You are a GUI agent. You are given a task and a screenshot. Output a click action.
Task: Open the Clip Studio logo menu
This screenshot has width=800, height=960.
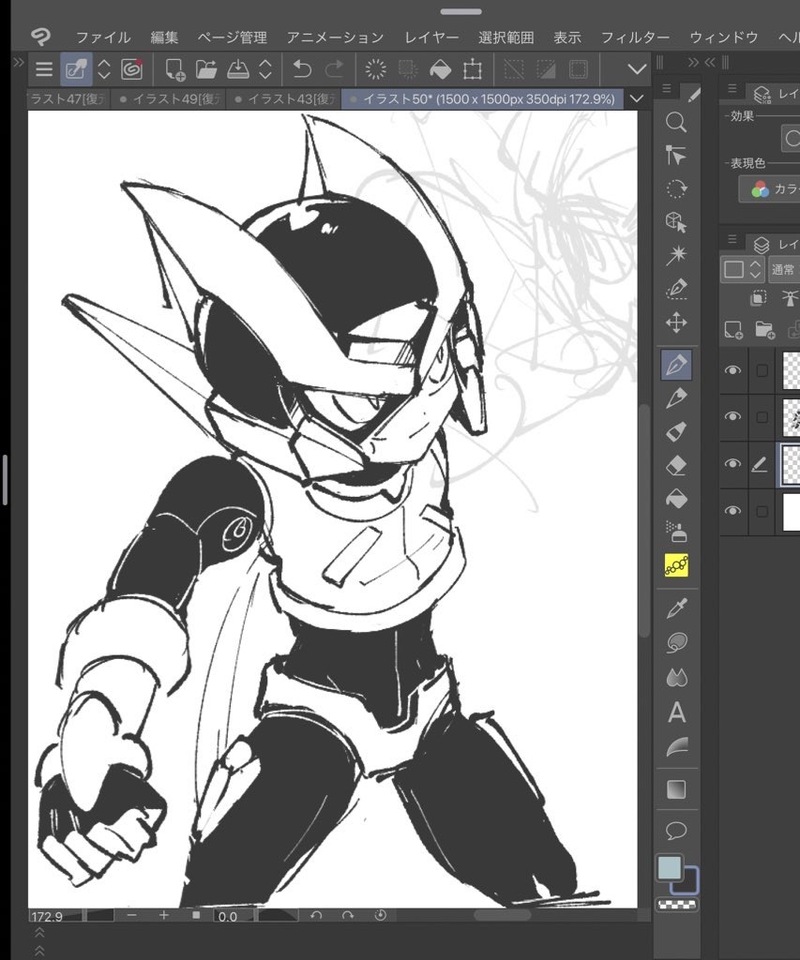(41, 37)
